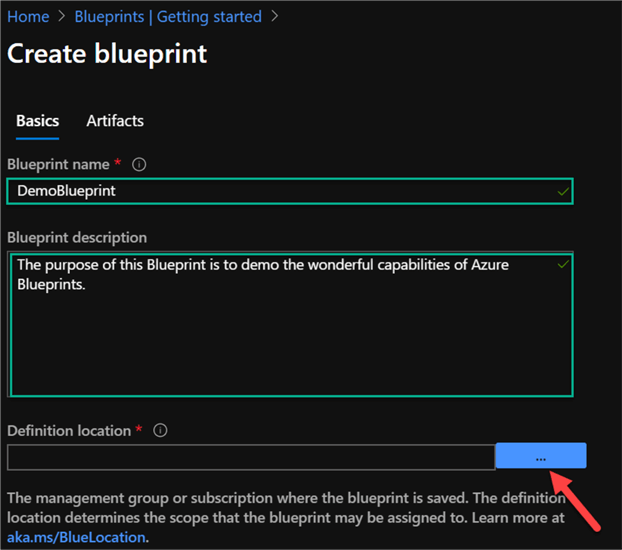This screenshot has height=550, width=622.
Task: Click the Blueprint description label
Action: coord(77,238)
